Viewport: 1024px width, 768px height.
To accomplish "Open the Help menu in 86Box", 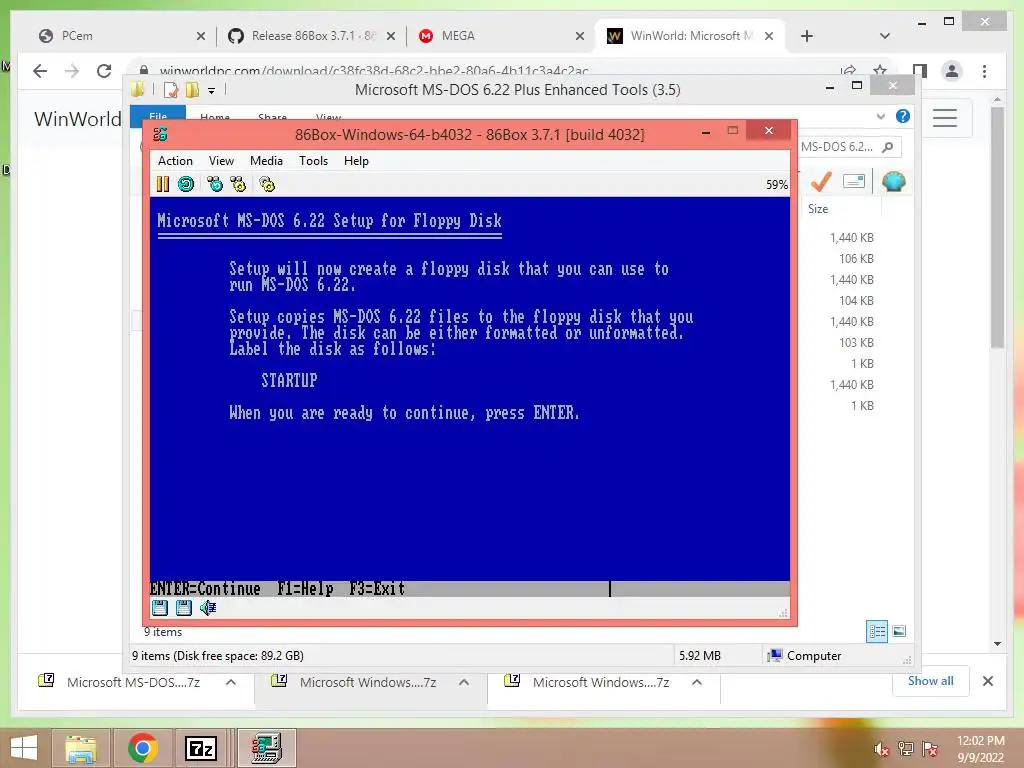I will tap(357, 161).
